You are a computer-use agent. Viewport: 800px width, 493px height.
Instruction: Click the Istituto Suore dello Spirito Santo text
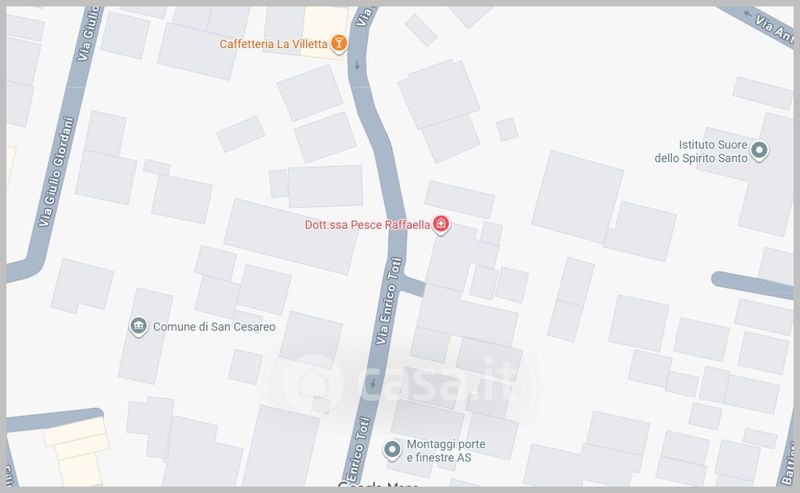pyautogui.click(x=701, y=152)
